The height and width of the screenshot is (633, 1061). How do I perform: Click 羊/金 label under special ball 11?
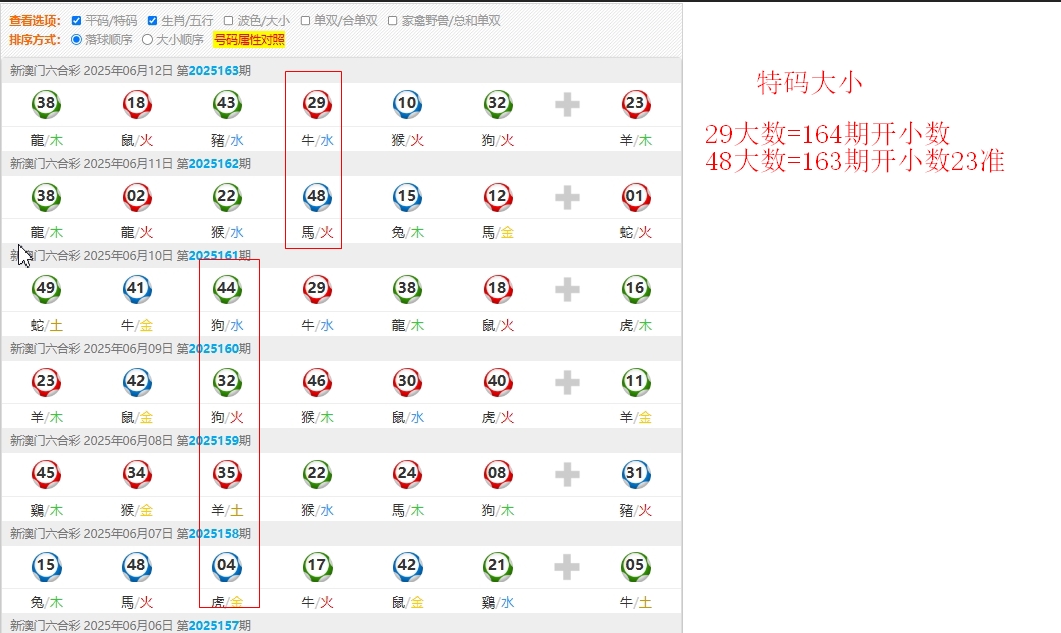[635, 418]
